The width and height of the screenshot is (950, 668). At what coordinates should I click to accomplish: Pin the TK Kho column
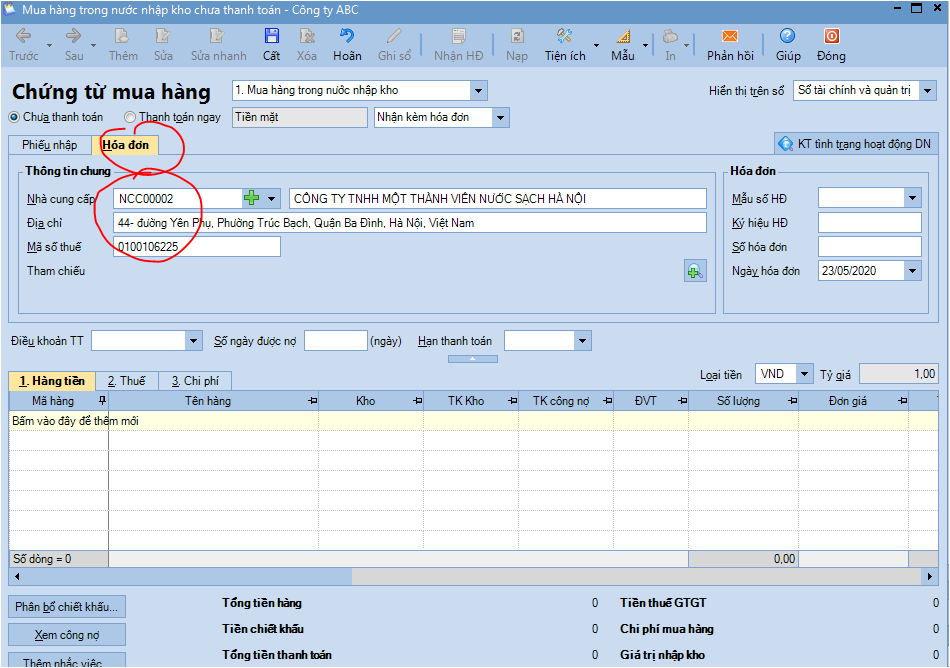coord(513,400)
